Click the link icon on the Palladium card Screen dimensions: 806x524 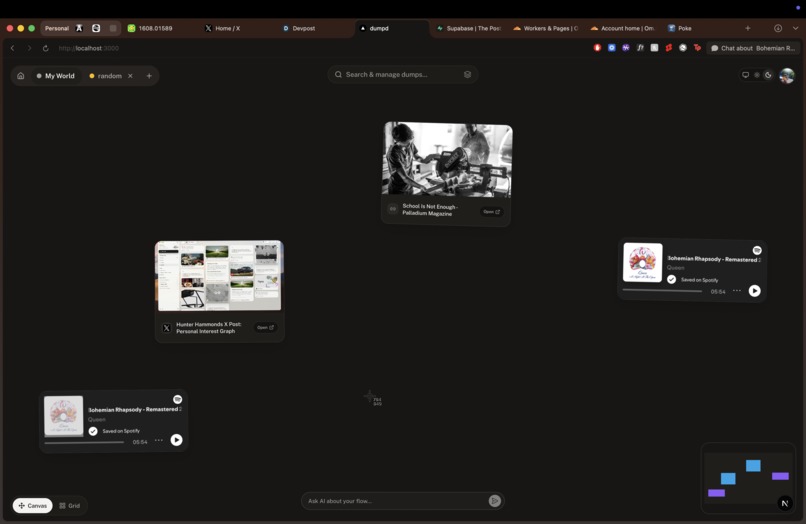[x=393, y=209]
